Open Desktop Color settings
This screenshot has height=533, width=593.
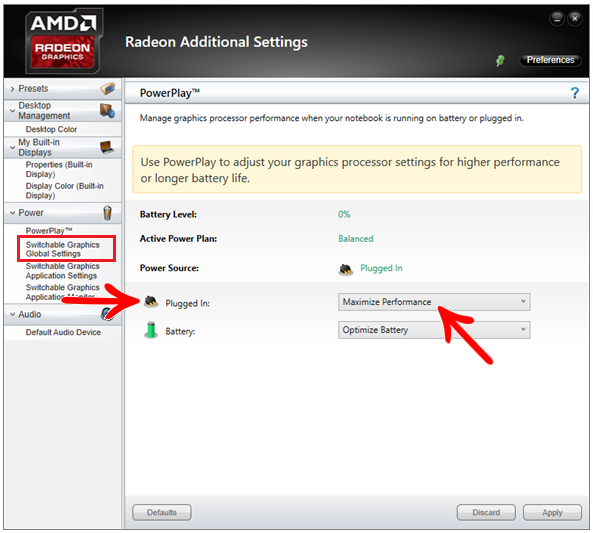coord(51,129)
